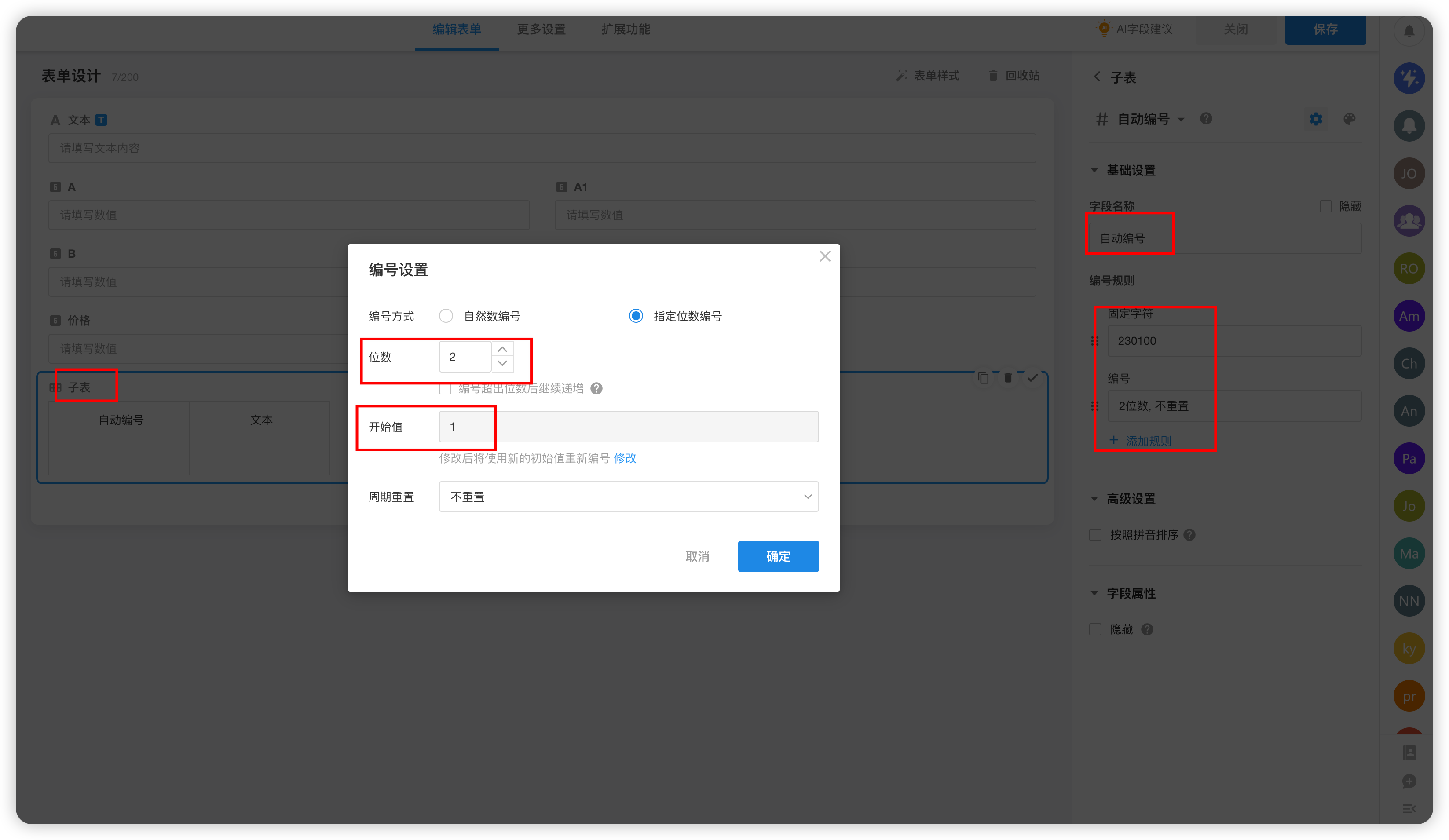The height and width of the screenshot is (840, 1449).
Task: Click the copy icon on 子表 field
Action: click(x=983, y=378)
